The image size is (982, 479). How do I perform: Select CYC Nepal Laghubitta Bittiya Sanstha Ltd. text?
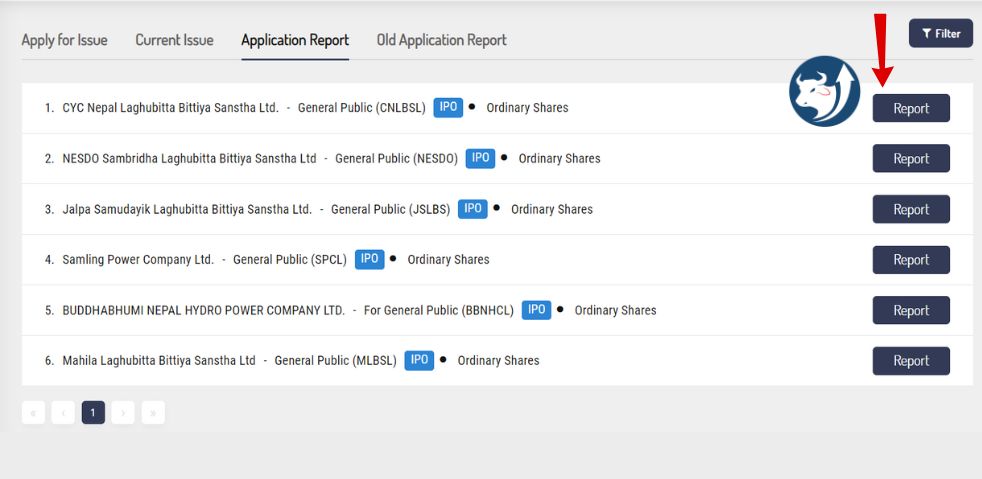pyautogui.click(x=170, y=108)
